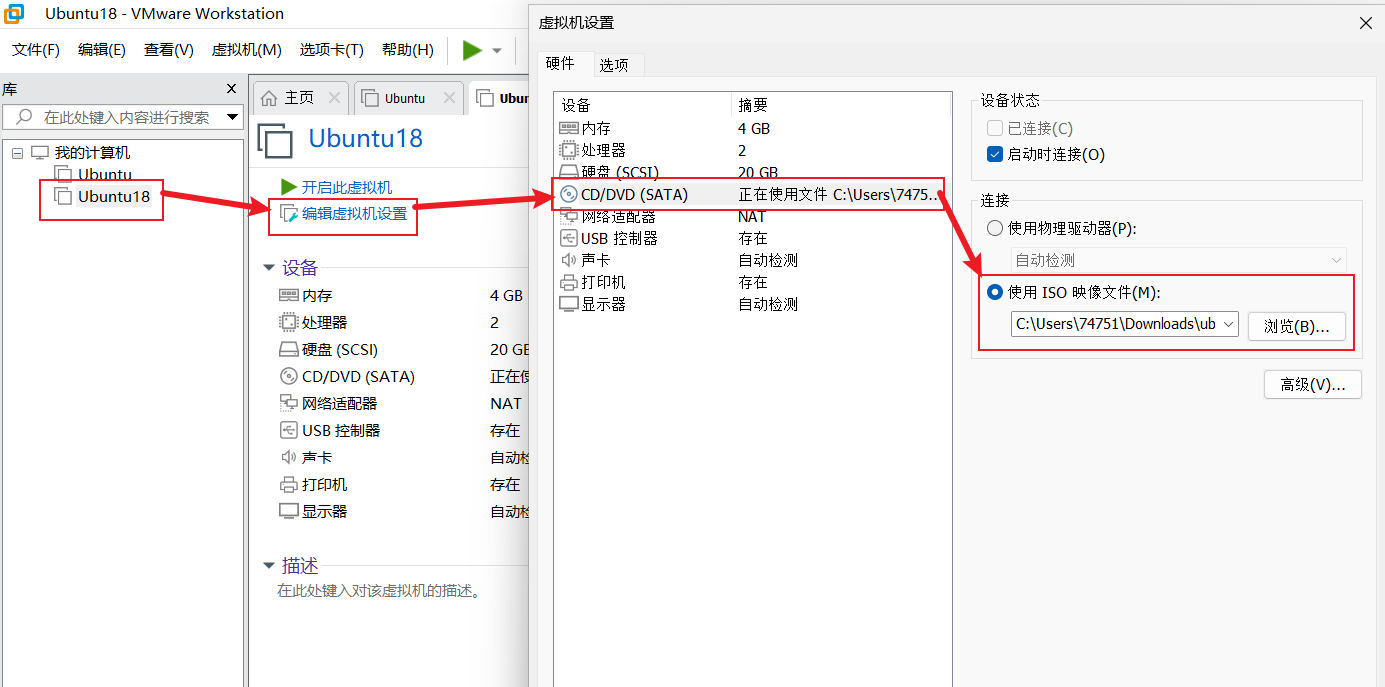Collapse the 我的计算机 tree node
Image resolution: width=1385 pixels, height=687 pixels.
coord(18,153)
